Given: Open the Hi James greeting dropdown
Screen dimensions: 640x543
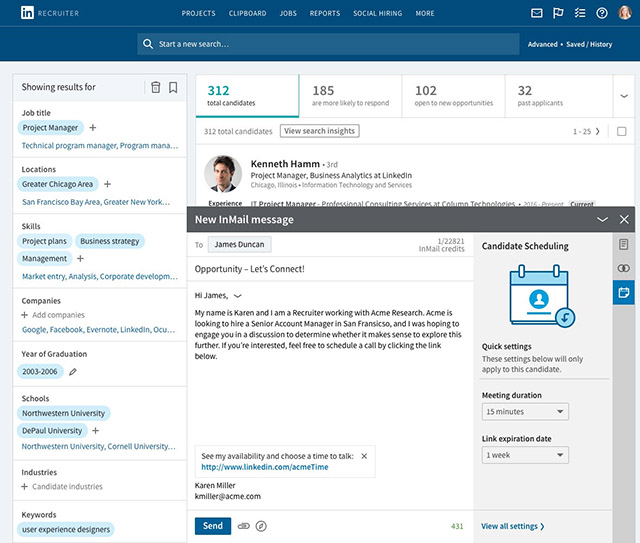Looking at the screenshot, I should coord(238,296).
